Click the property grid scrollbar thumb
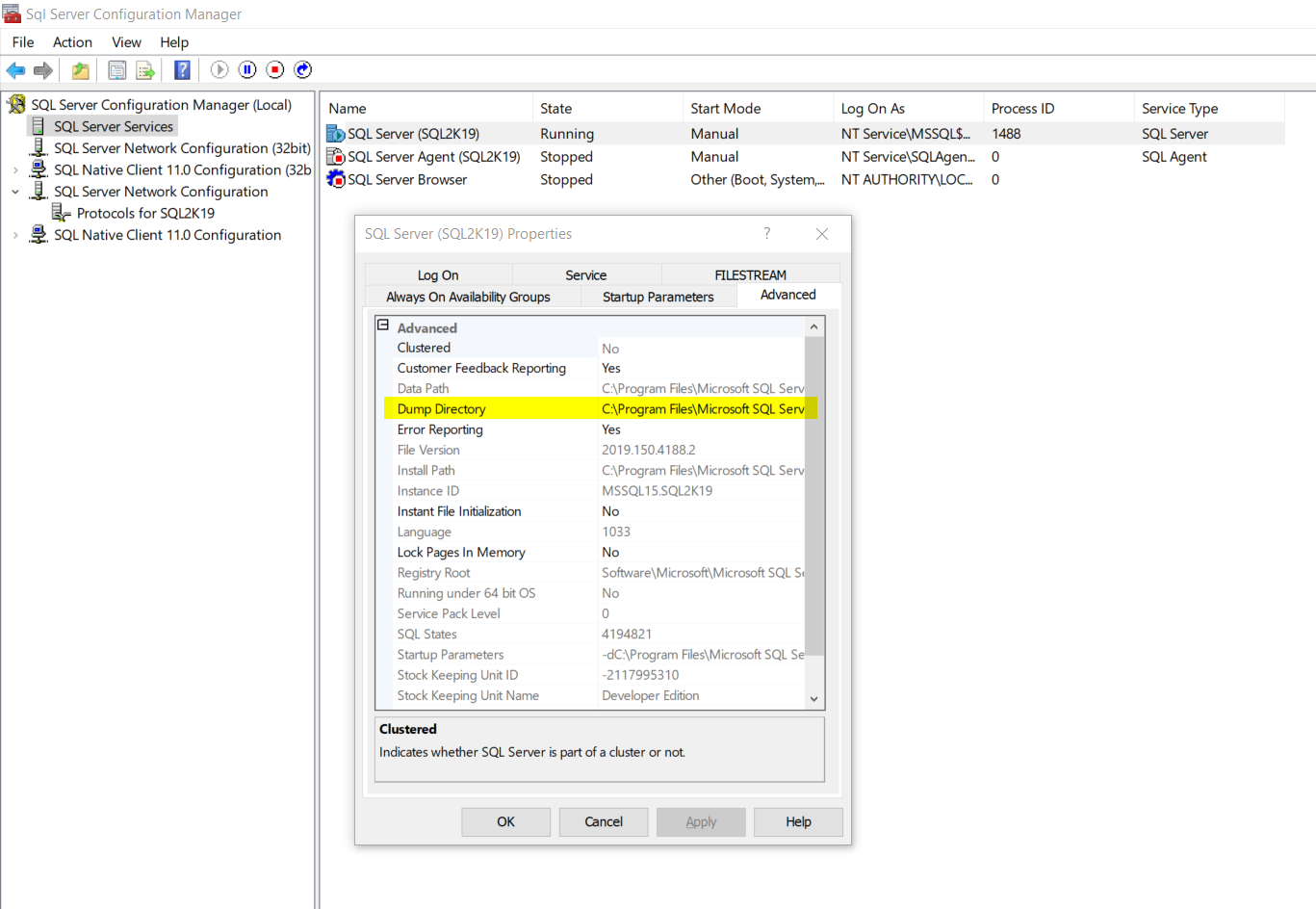Viewport: 1316px width, 909px height. pos(814,495)
